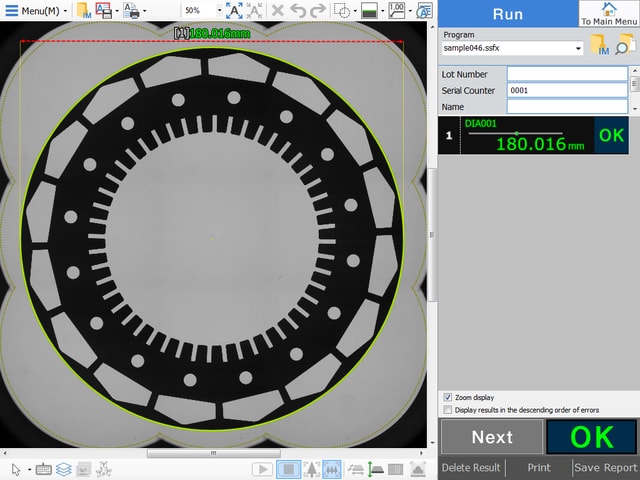This screenshot has height=480, width=640.
Task: Click the Name input field
Action: coord(567,107)
